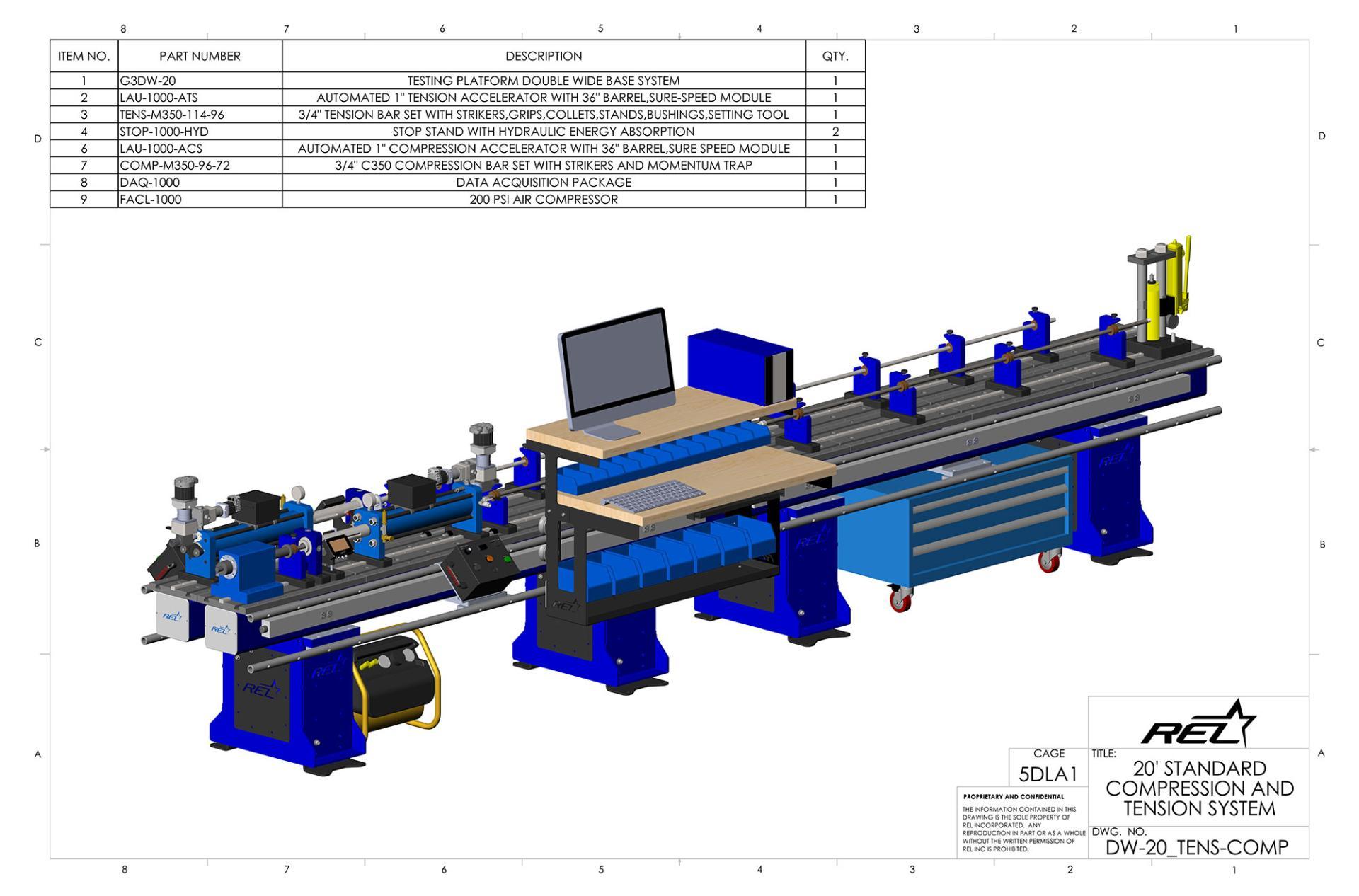Click the title '20' STANDARD COMPRESSION AND TENSION SYSTEM'
The image size is (1359, 896).
(1199, 788)
